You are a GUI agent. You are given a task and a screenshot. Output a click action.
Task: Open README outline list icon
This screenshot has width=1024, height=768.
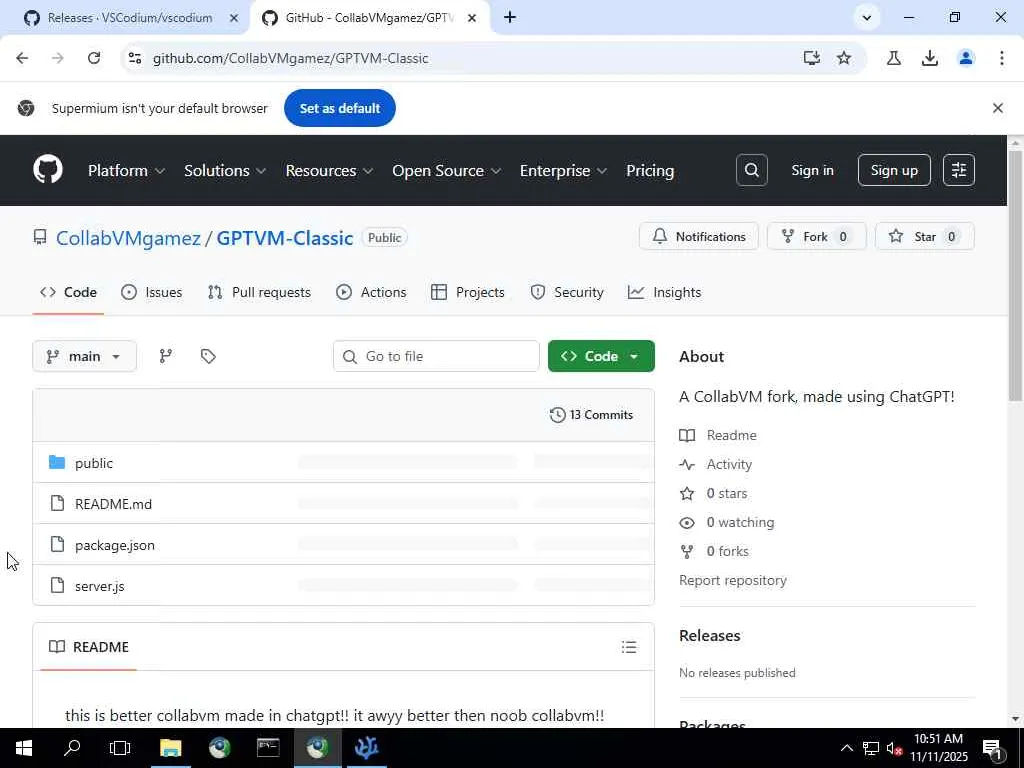point(628,647)
